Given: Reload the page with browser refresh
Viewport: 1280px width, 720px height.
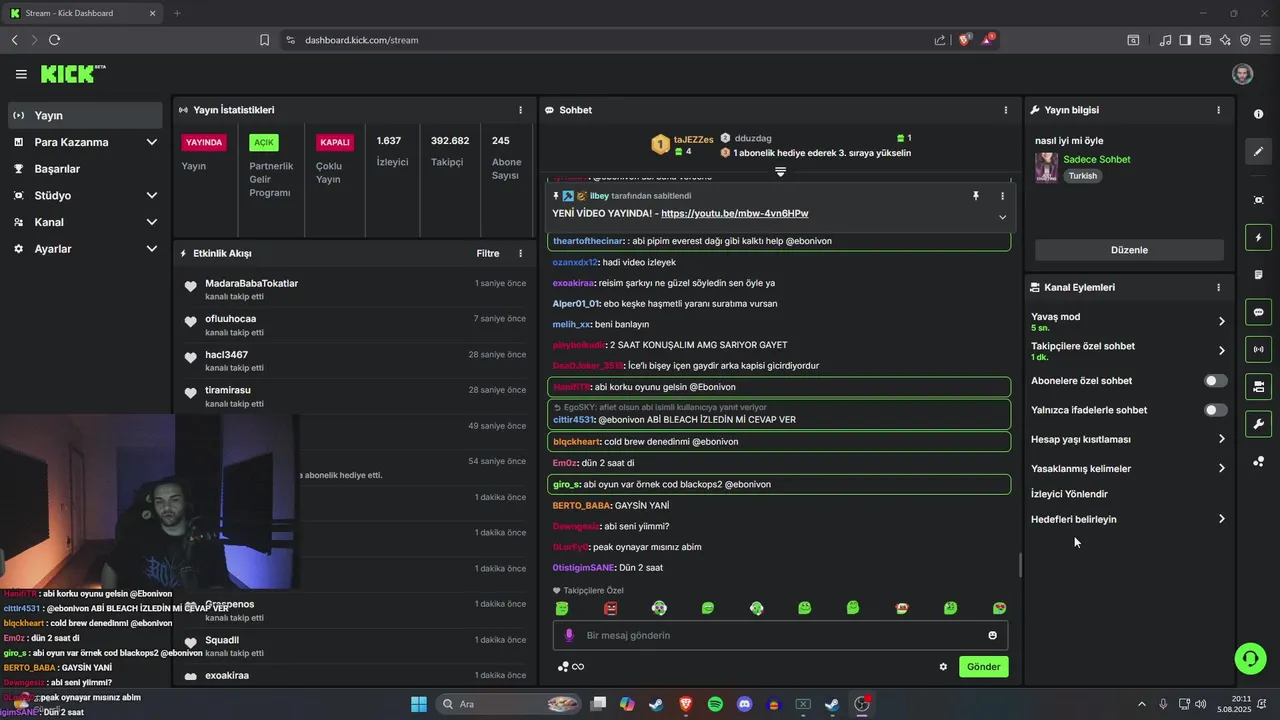Looking at the screenshot, I should click(x=54, y=40).
